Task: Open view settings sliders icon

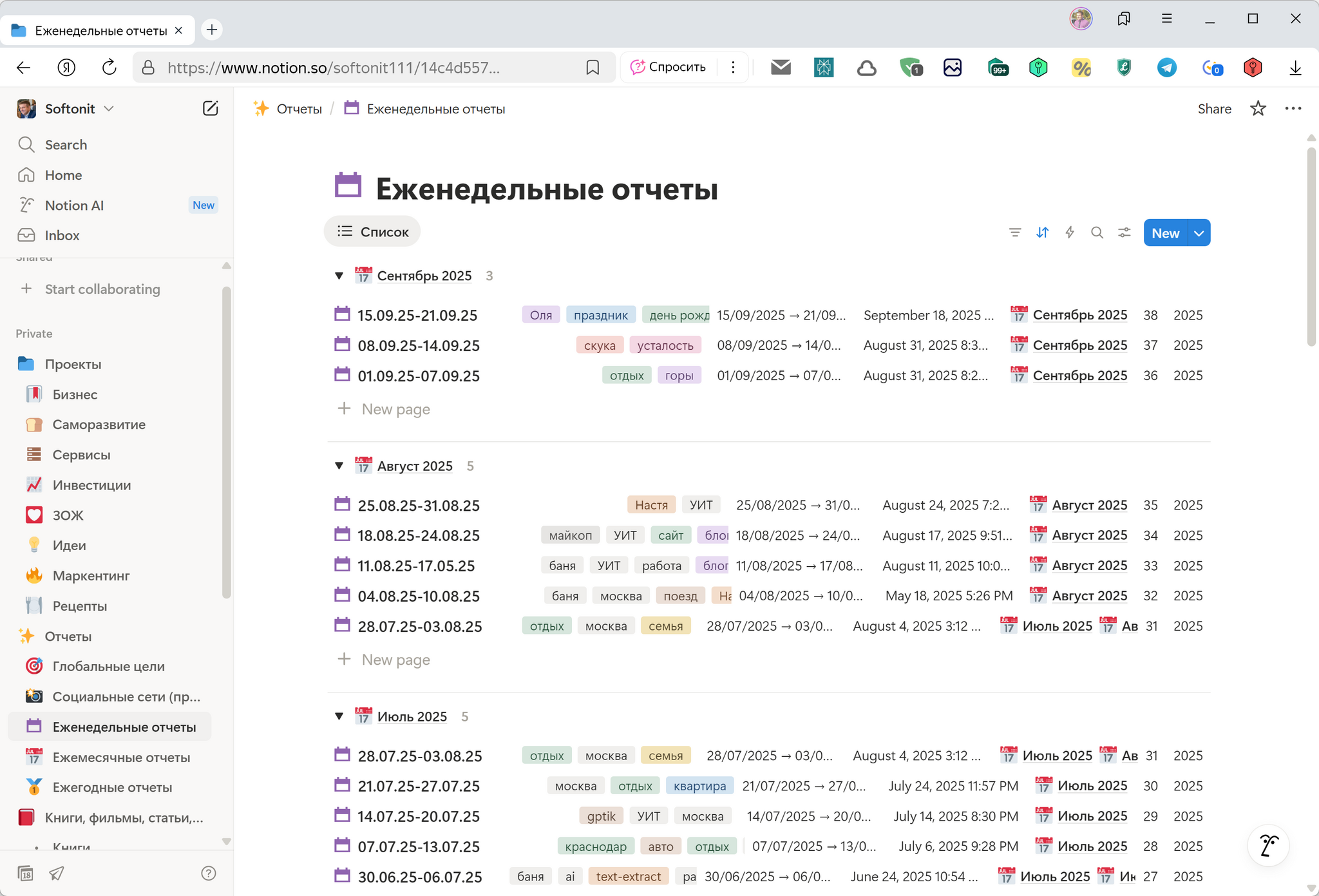Action: pyautogui.click(x=1124, y=233)
